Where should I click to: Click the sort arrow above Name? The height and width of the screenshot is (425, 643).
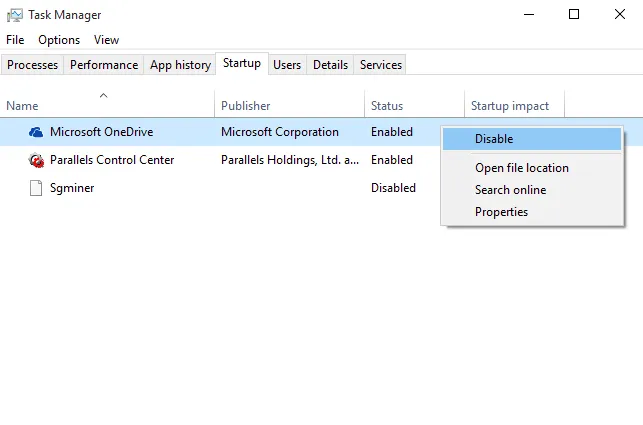click(103, 96)
